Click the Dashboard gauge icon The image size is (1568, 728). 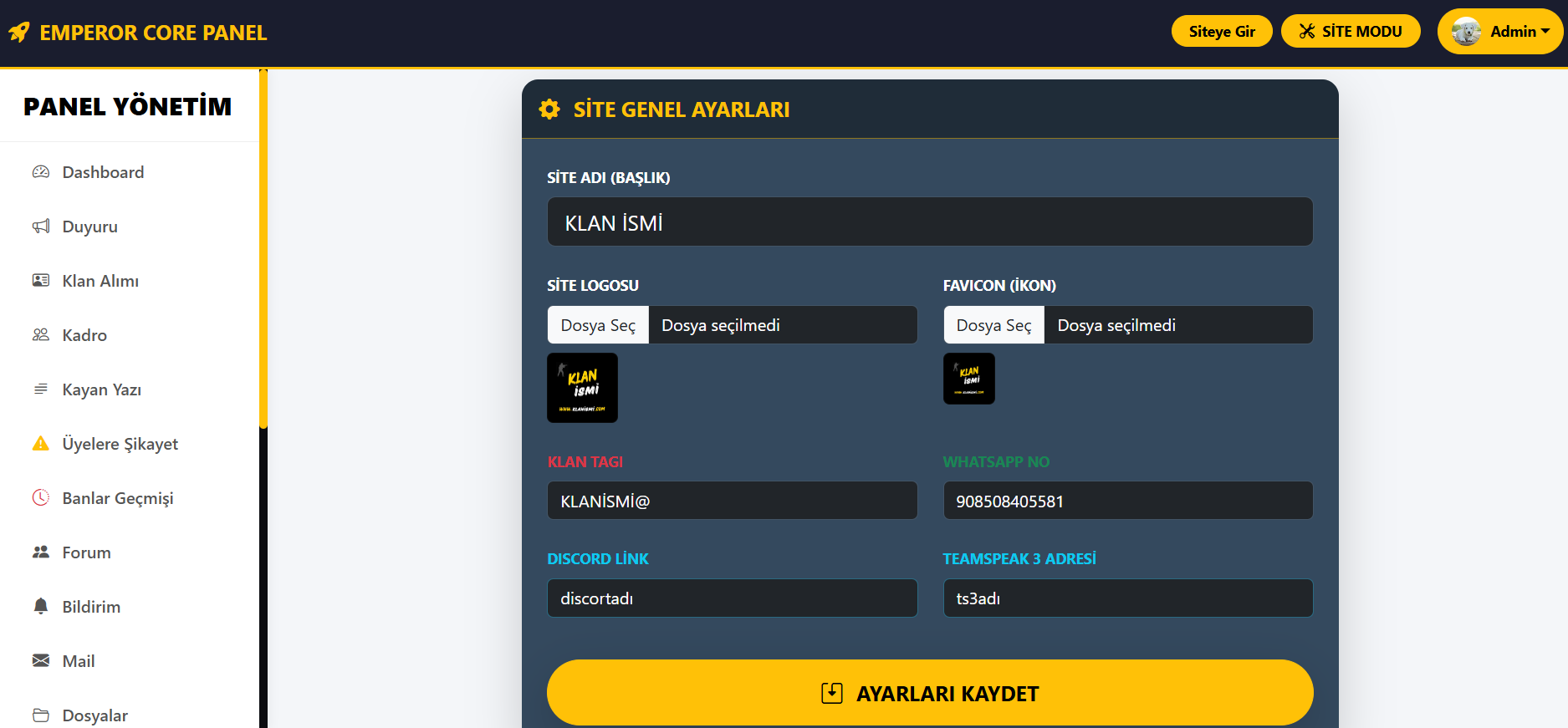(x=41, y=172)
